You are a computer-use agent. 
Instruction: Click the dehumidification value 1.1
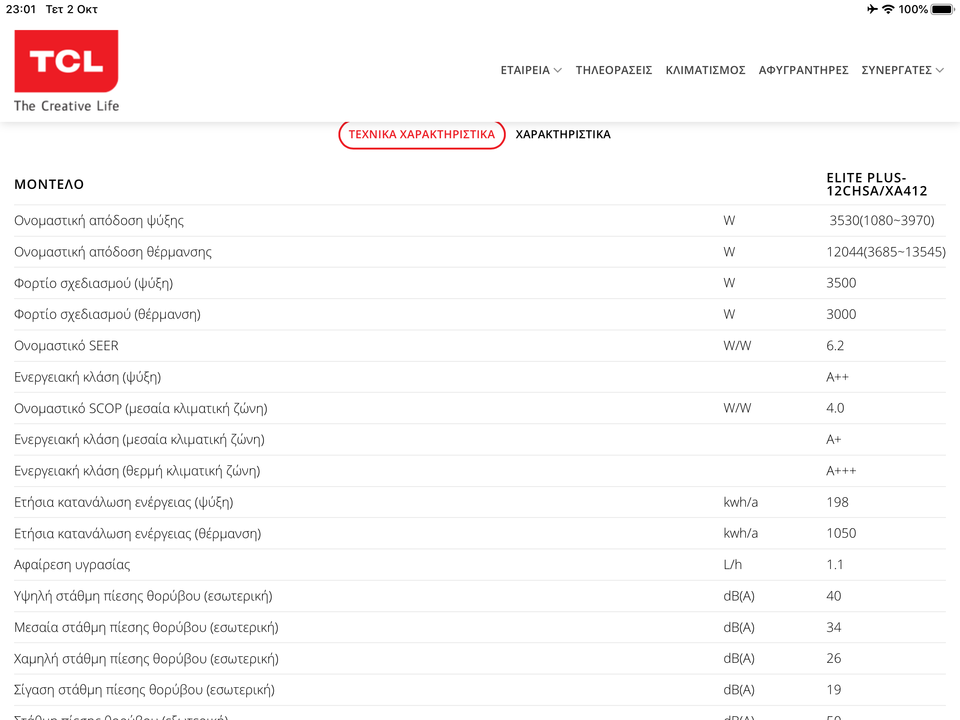[834, 564]
